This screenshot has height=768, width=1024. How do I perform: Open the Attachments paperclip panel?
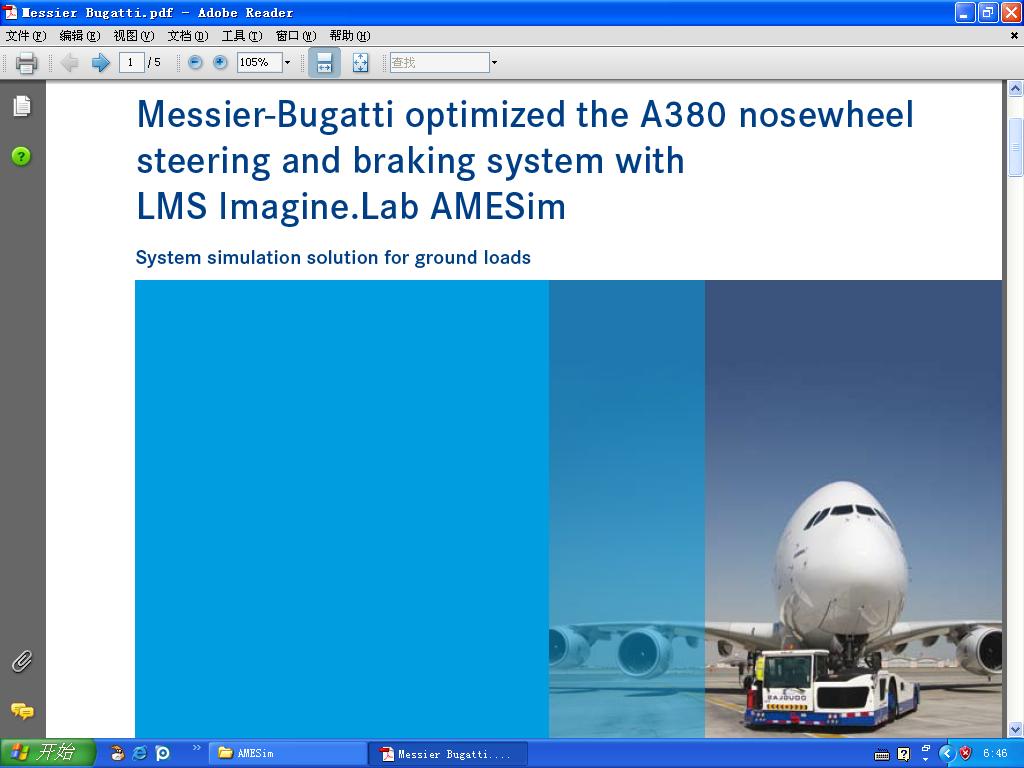[22, 662]
